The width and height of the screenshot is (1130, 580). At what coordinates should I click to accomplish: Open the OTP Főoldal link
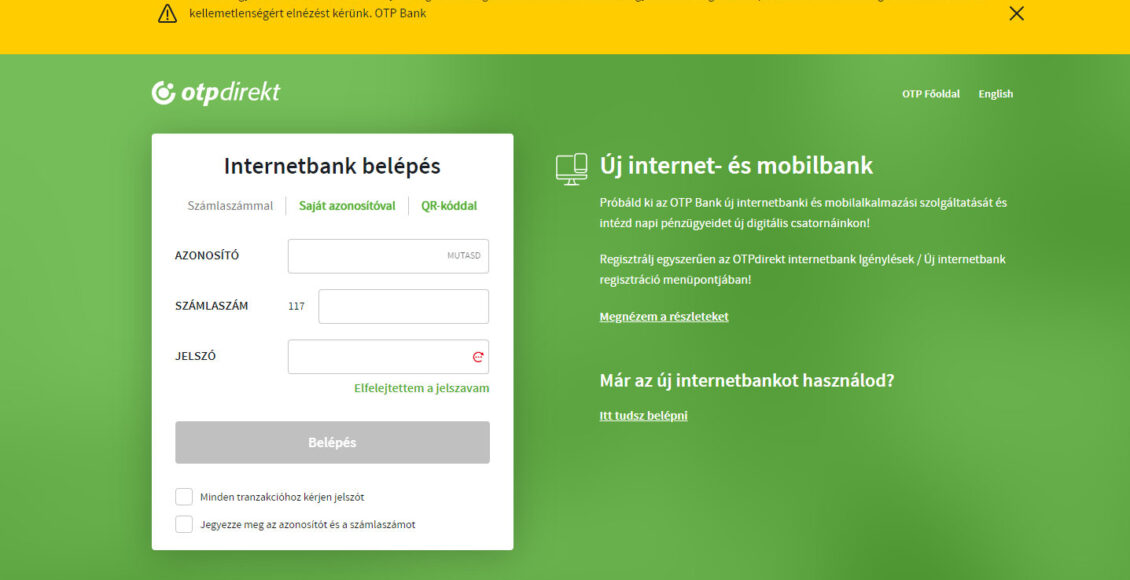930,94
